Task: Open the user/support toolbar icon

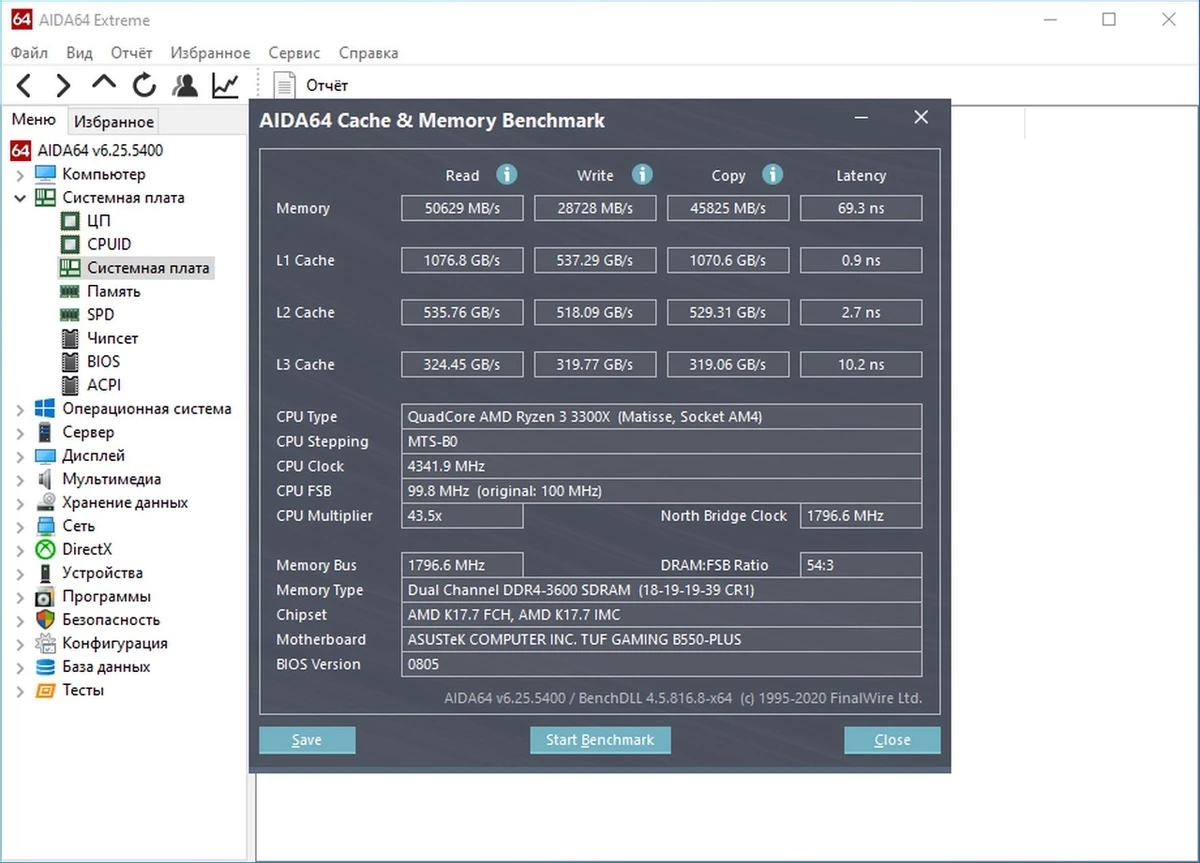Action: (x=185, y=85)
